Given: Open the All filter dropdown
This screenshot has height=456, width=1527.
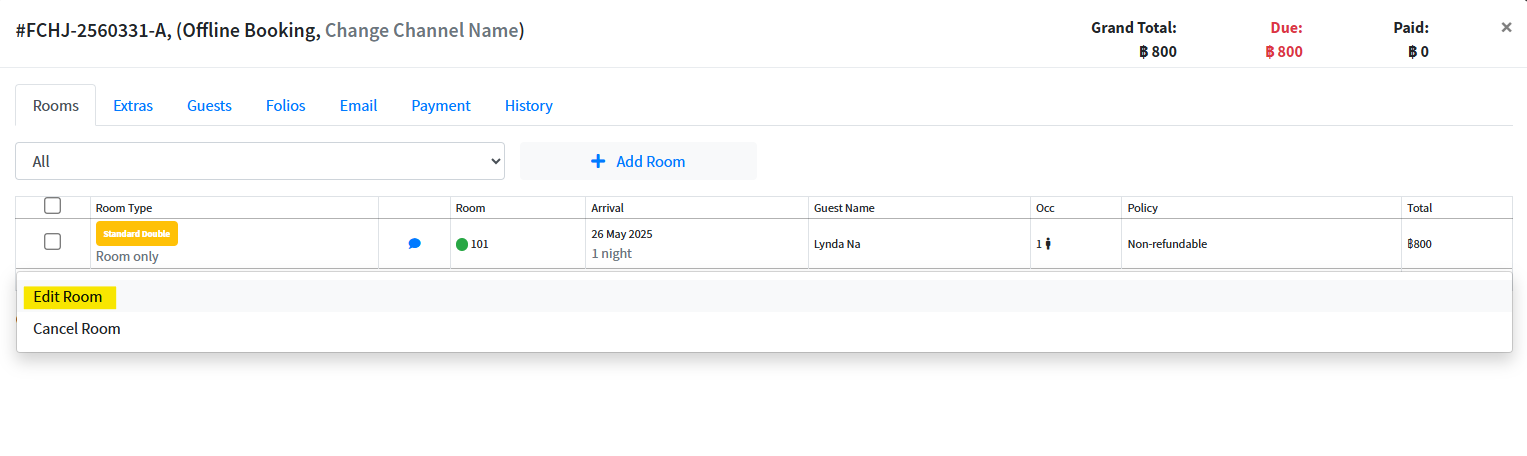Looking at the screenshot, I should [260, 161].
